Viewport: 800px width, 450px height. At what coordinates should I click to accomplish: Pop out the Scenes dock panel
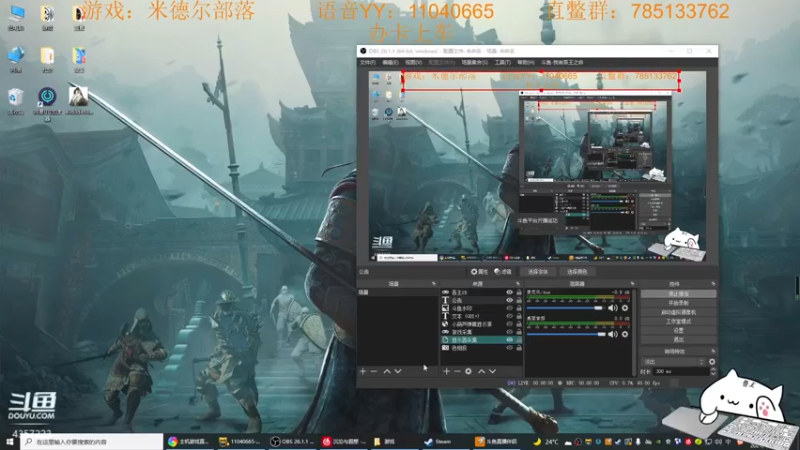[x=434, y=284]
